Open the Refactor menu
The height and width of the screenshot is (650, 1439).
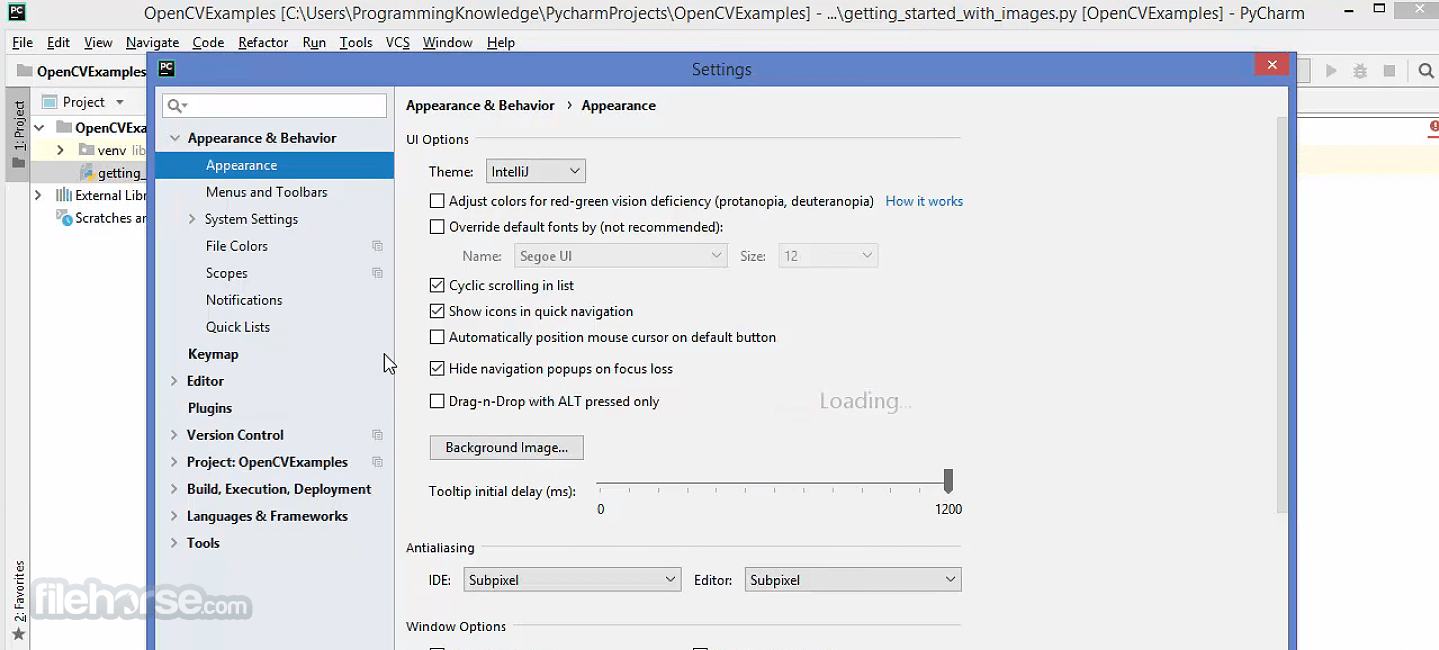[x=264, y=42]
